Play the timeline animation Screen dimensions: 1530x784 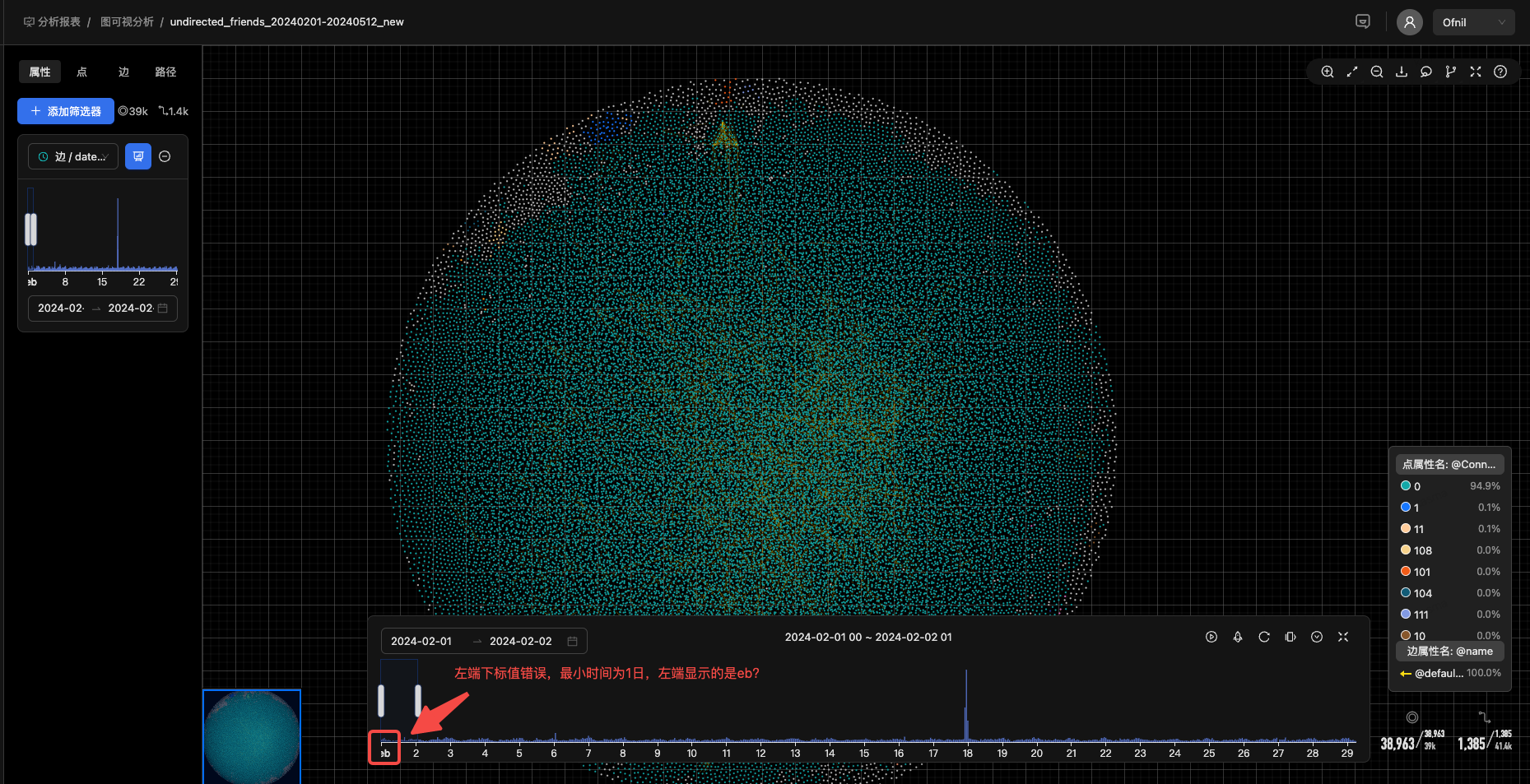tap(1211, 637)
